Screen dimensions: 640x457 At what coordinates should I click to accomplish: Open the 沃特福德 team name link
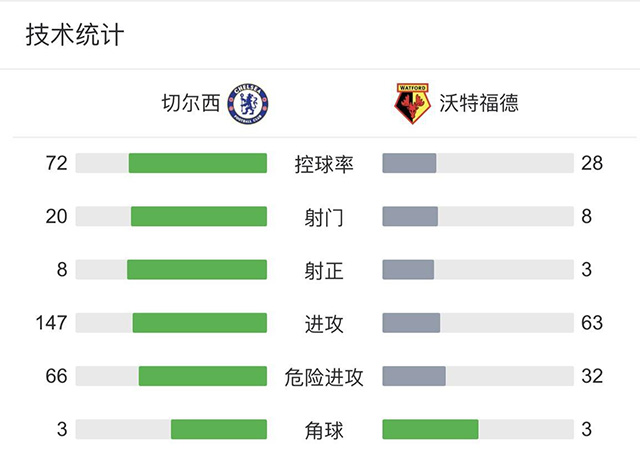point(478,102)
